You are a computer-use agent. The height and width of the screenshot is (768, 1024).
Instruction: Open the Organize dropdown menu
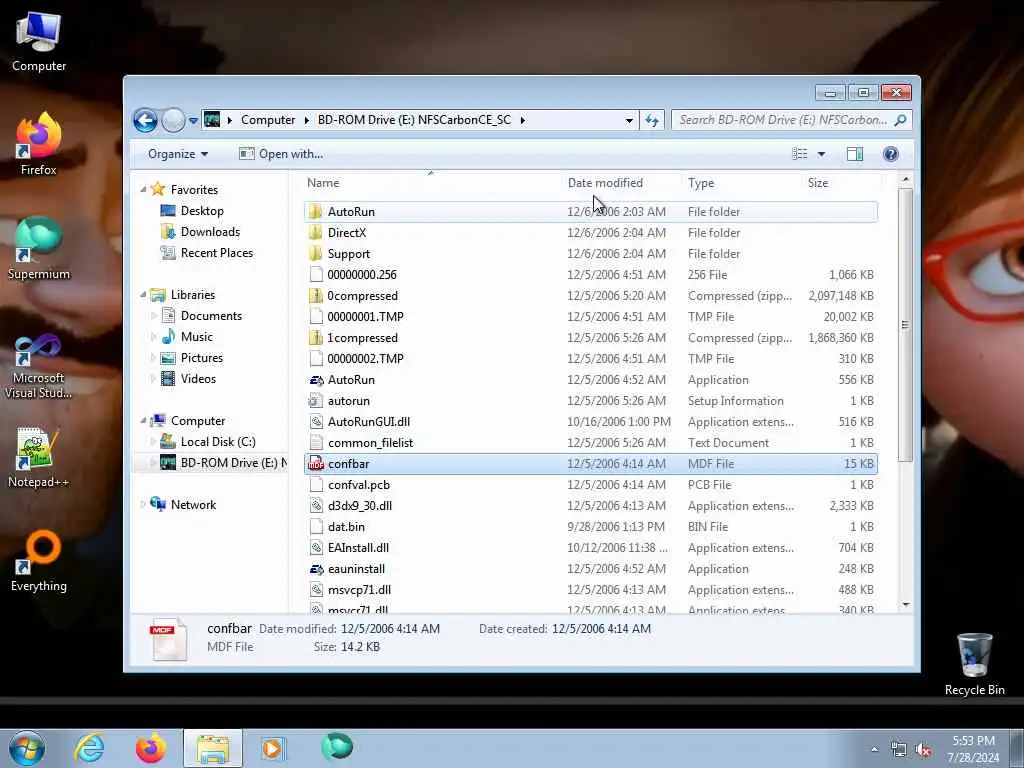point(178,154)
